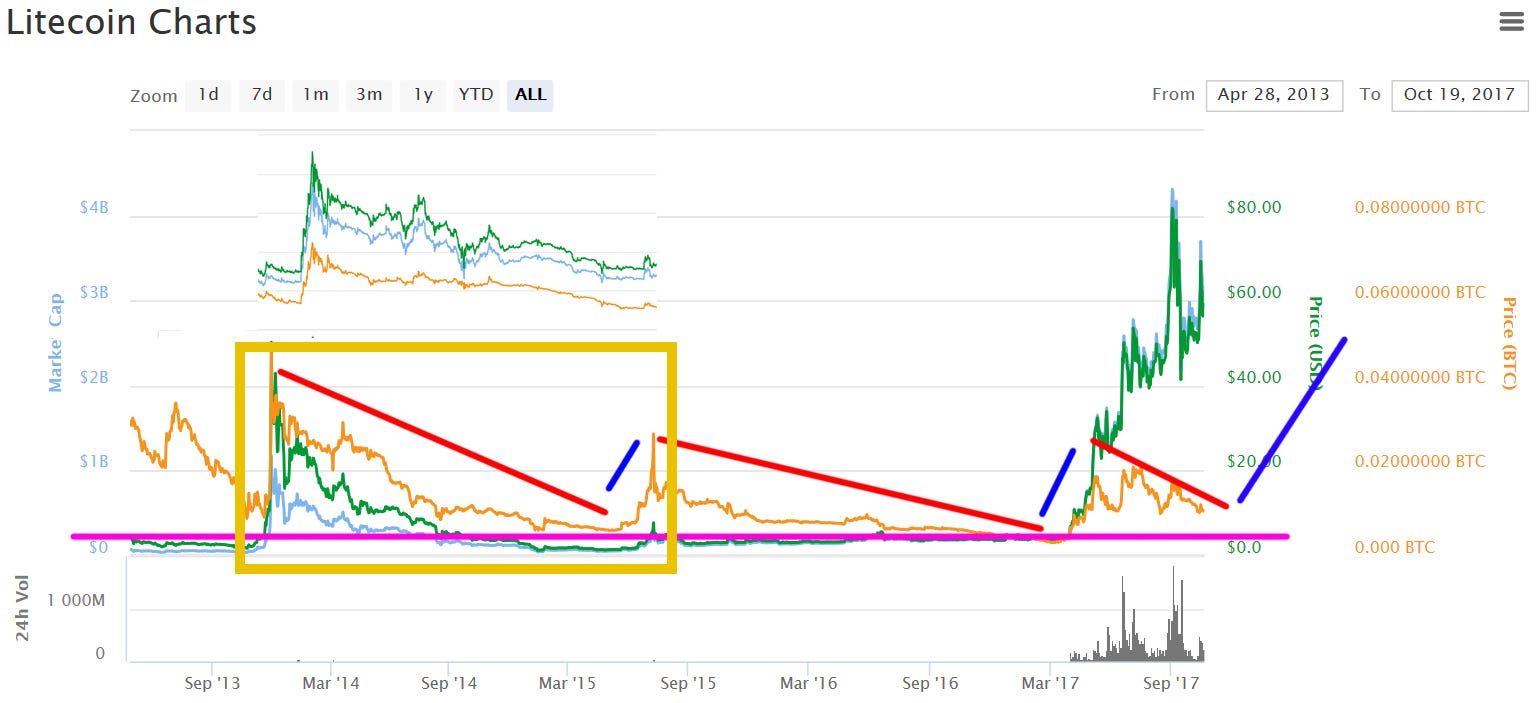
Task: Click the Mar '15 date label
Action: 567,685
